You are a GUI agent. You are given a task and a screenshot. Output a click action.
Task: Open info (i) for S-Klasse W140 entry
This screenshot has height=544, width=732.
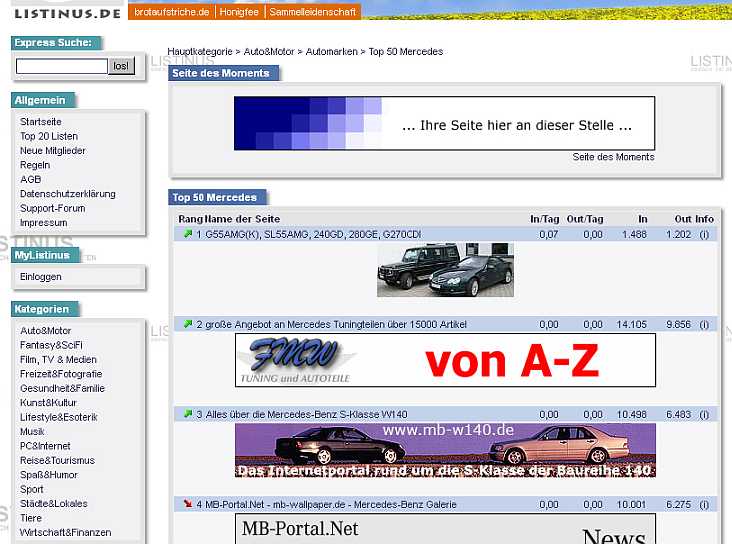(704, 415)
